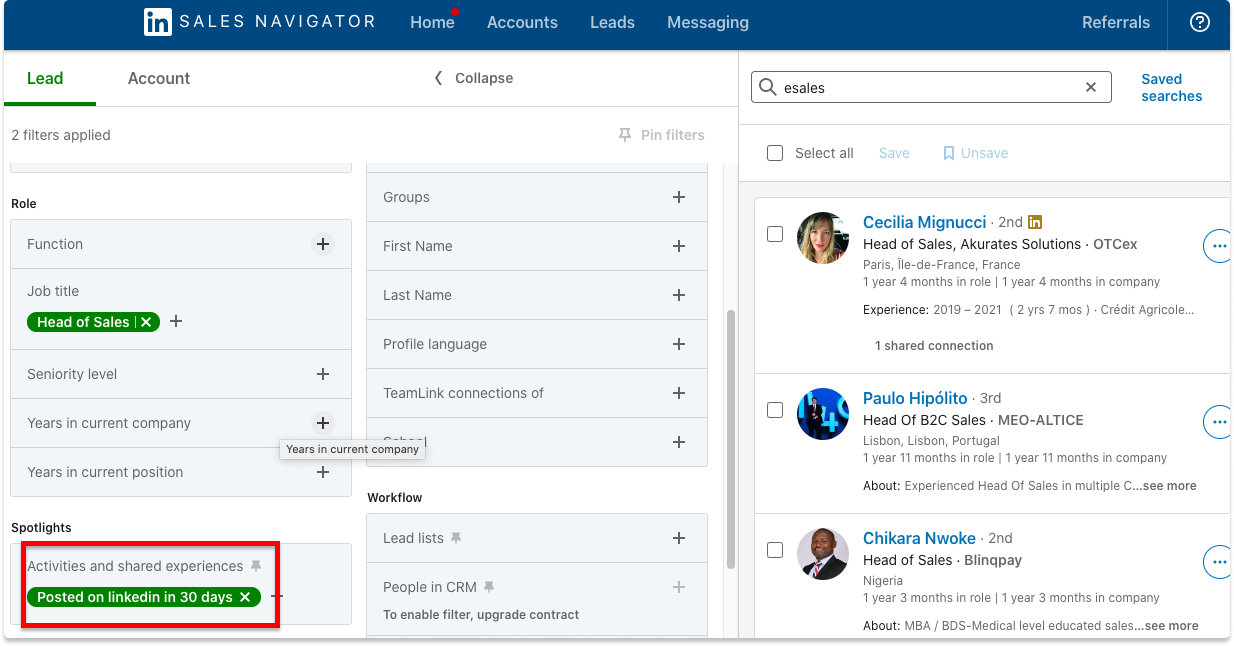1234x646 pixels.
Task: Click the Job title filter label
Action: 53,291
